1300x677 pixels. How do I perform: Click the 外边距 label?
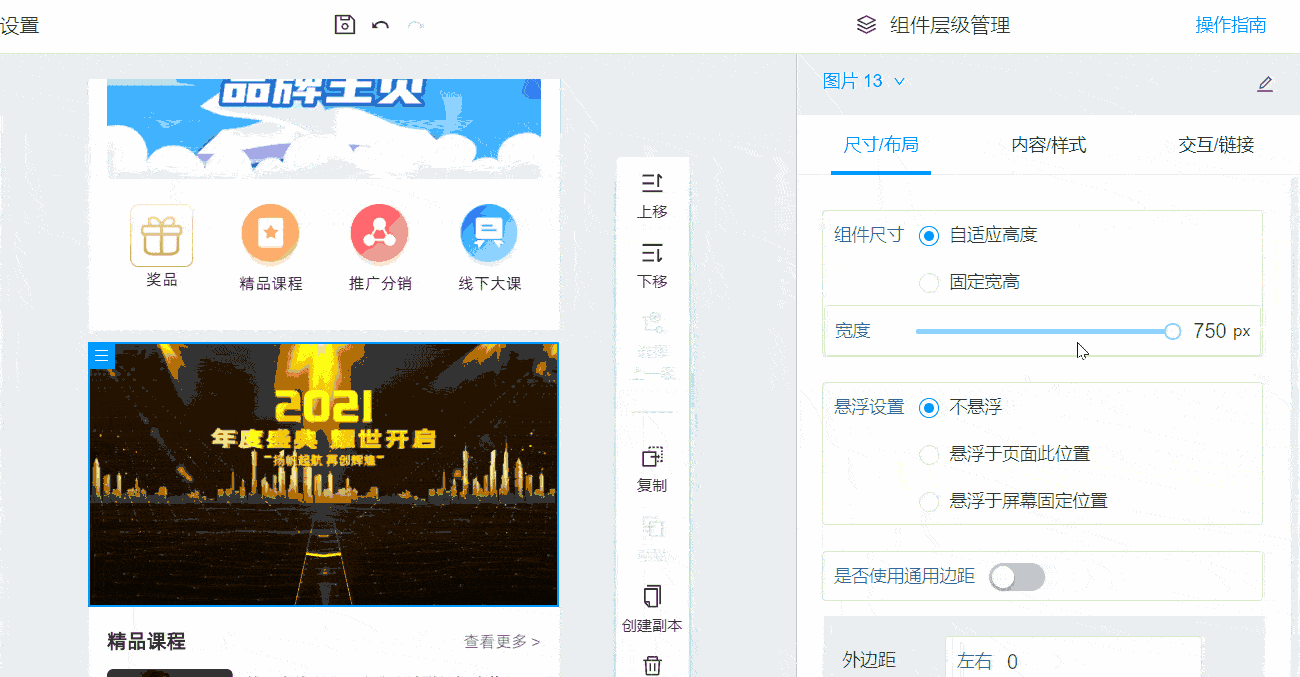(869, 660)
